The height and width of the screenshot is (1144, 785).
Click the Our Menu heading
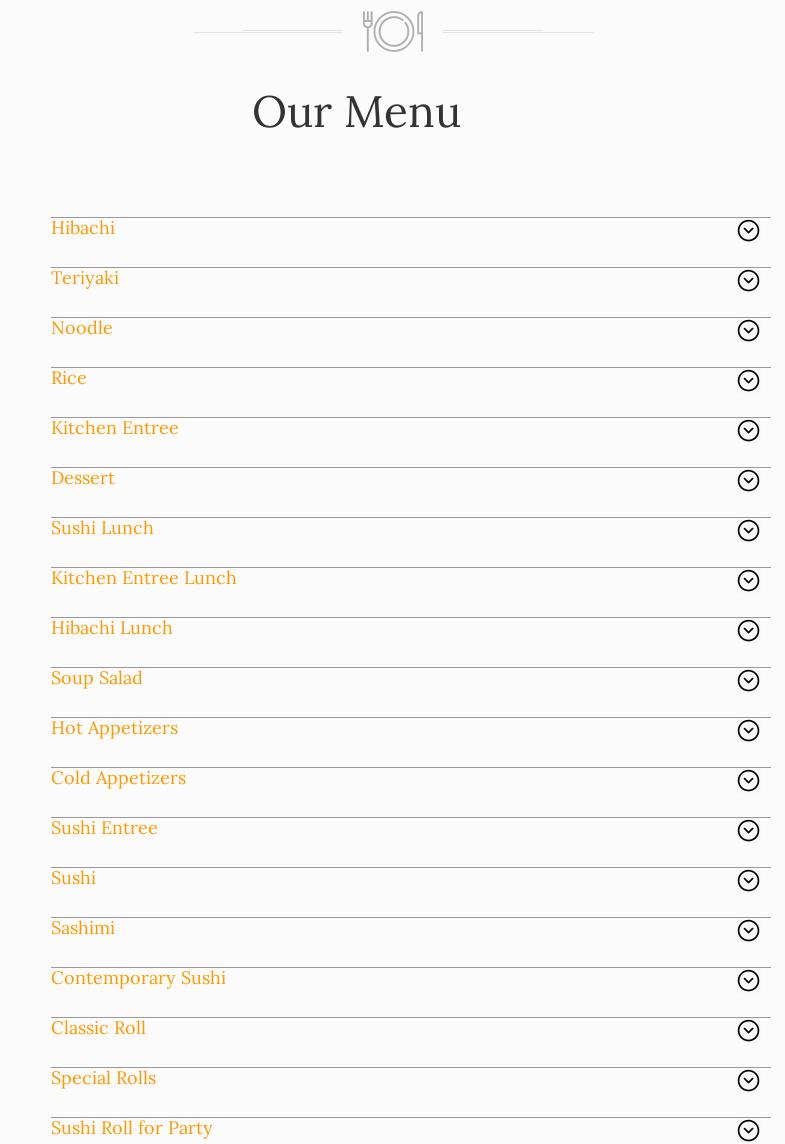coord(357,111)
